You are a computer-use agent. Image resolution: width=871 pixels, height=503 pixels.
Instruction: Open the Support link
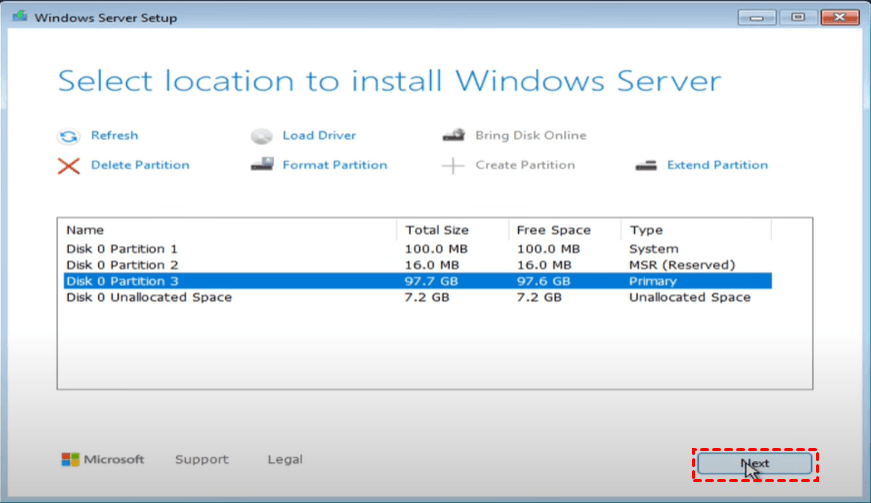pos(201,460)
